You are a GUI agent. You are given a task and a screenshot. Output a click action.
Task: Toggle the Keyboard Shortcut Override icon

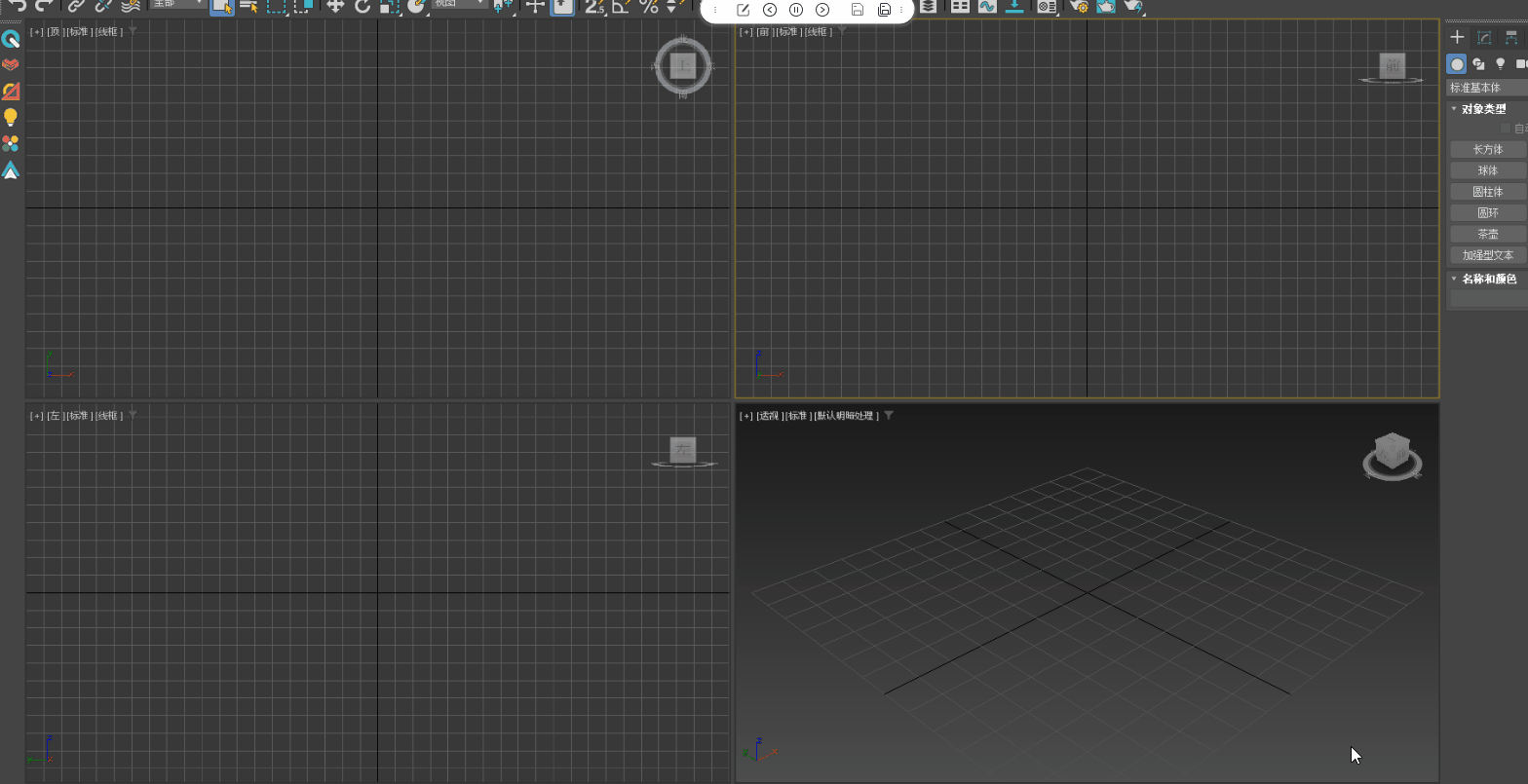click(x=562, y=6)
